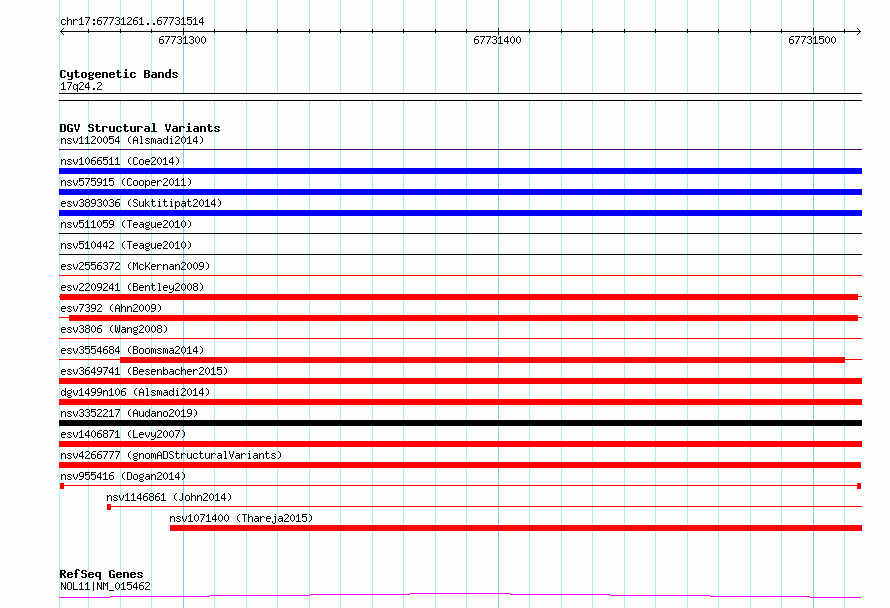The width and height of the screenshot is (890, 608).
Task: Open the DGV Structural Variants track title
Action: pyautogui.click(x=140, y=128)
